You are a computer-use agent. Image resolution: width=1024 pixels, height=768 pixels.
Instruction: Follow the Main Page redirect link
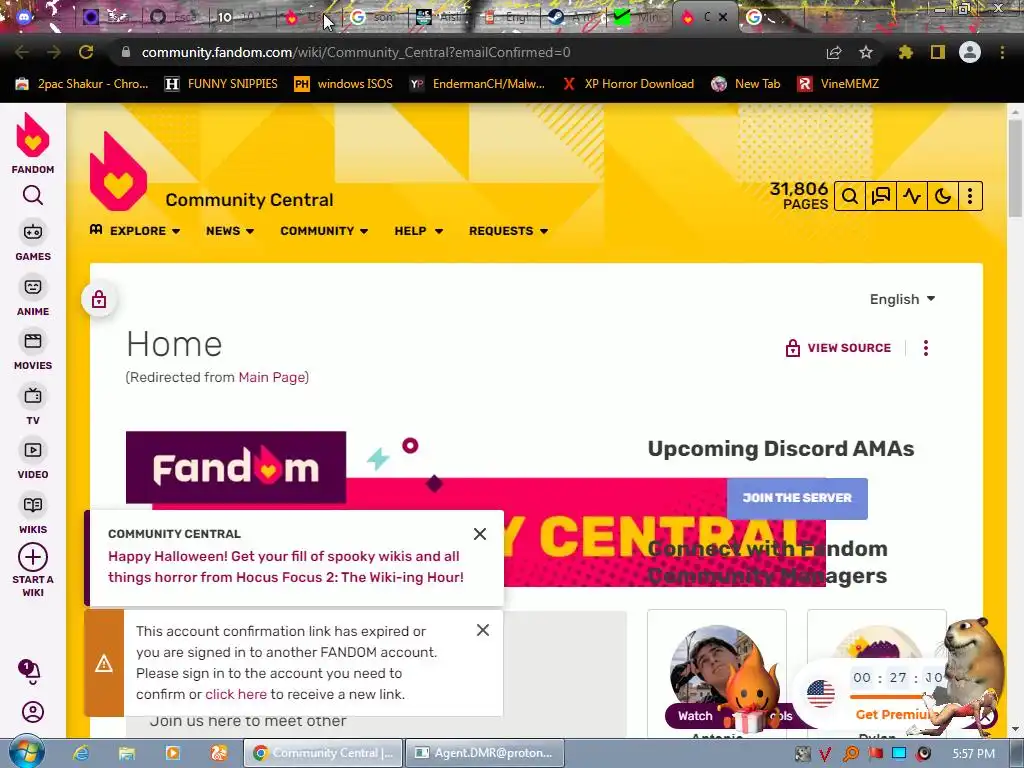(272, 377)
